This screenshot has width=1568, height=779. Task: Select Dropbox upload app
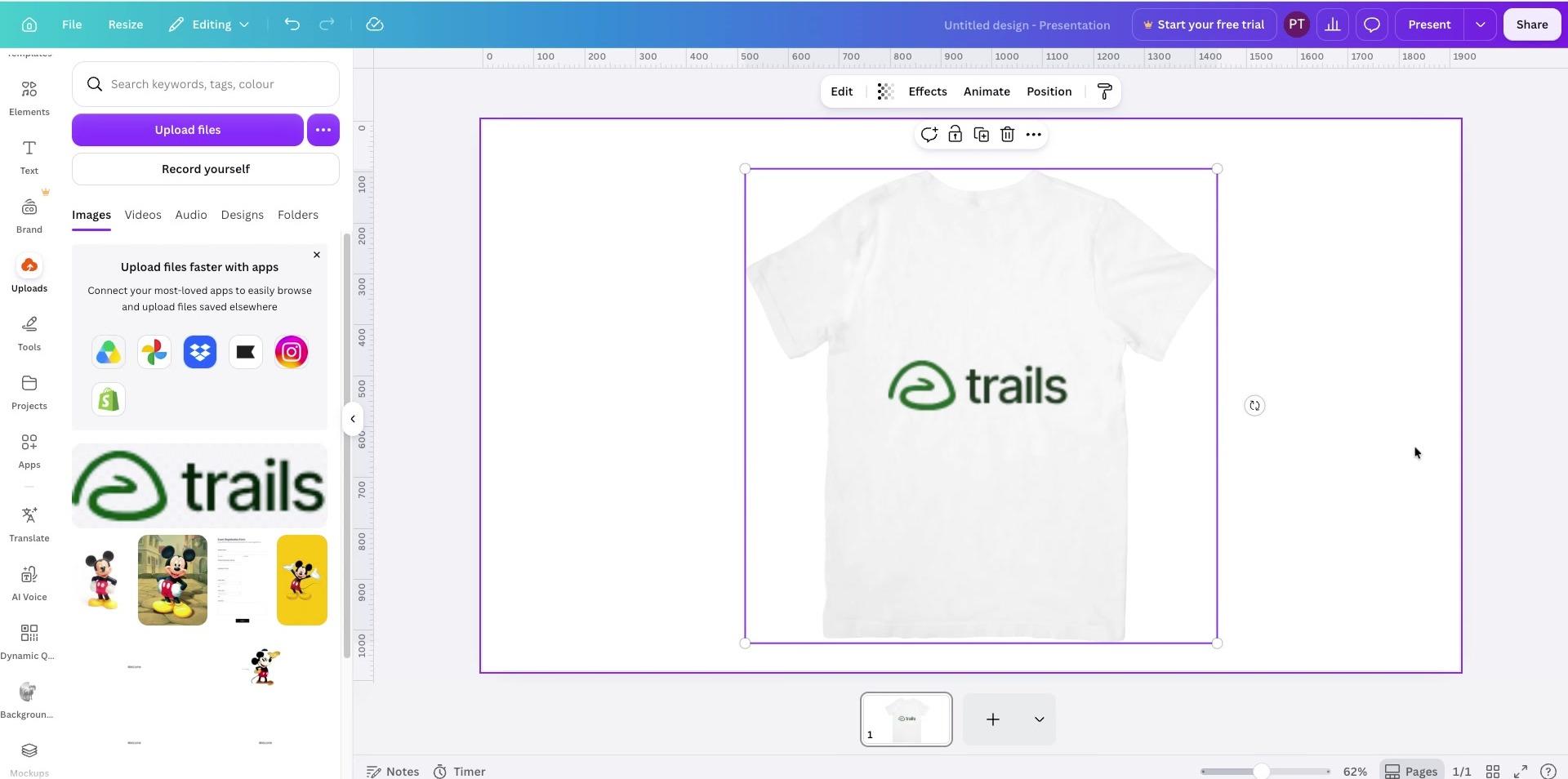tap(200, 352)
